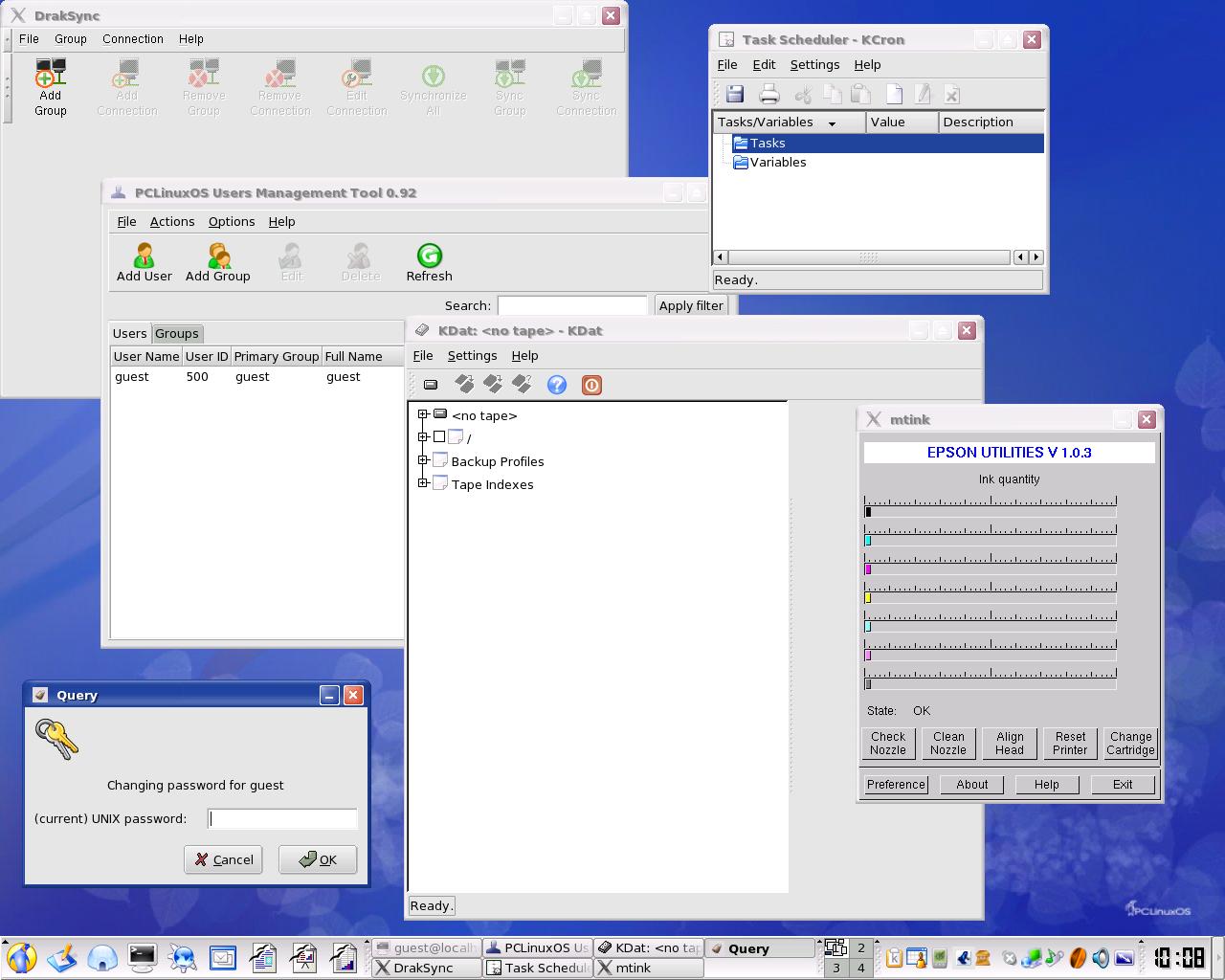Expand Backup Profiles node in KDat

423,460
